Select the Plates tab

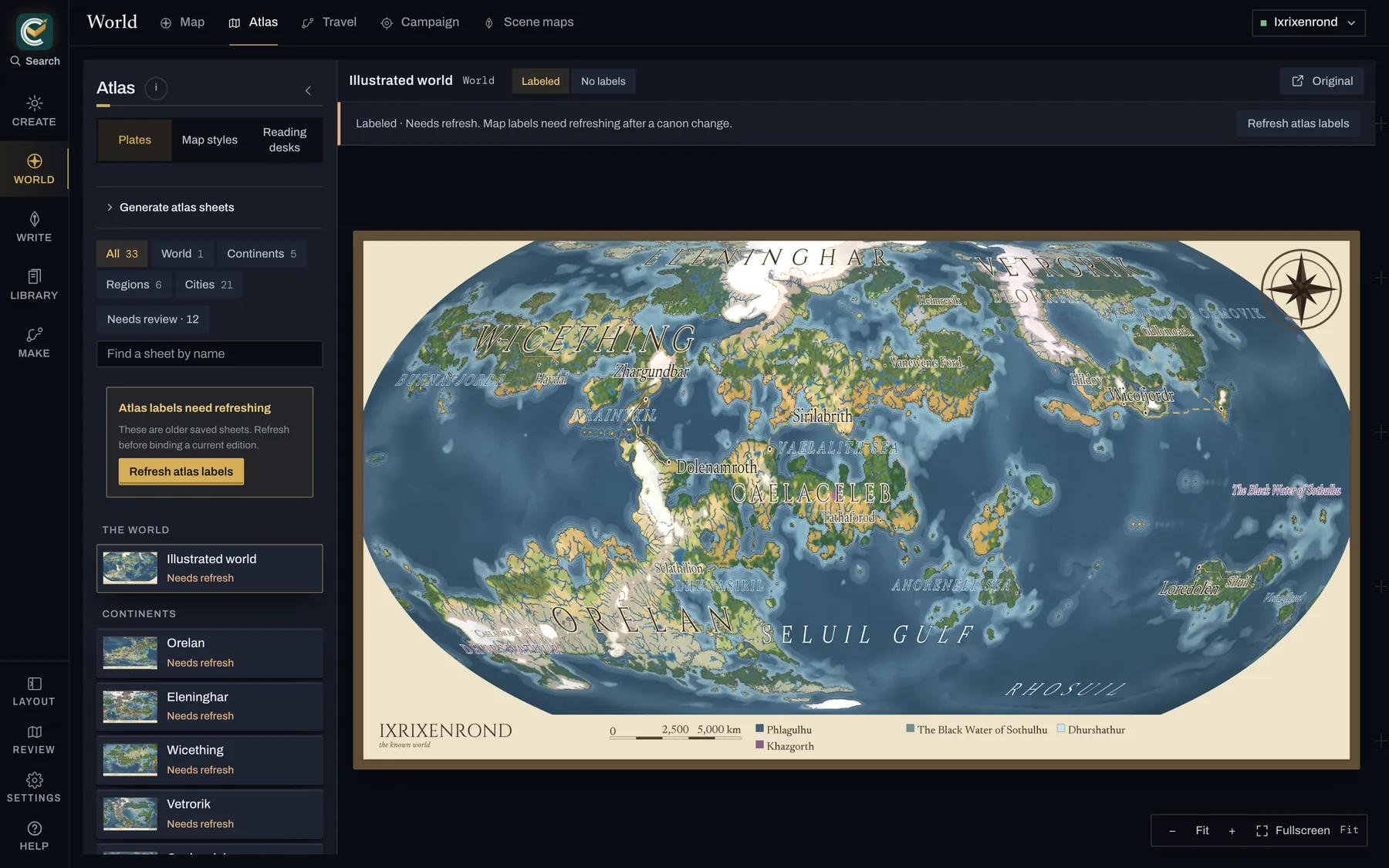tap(135, 140)
